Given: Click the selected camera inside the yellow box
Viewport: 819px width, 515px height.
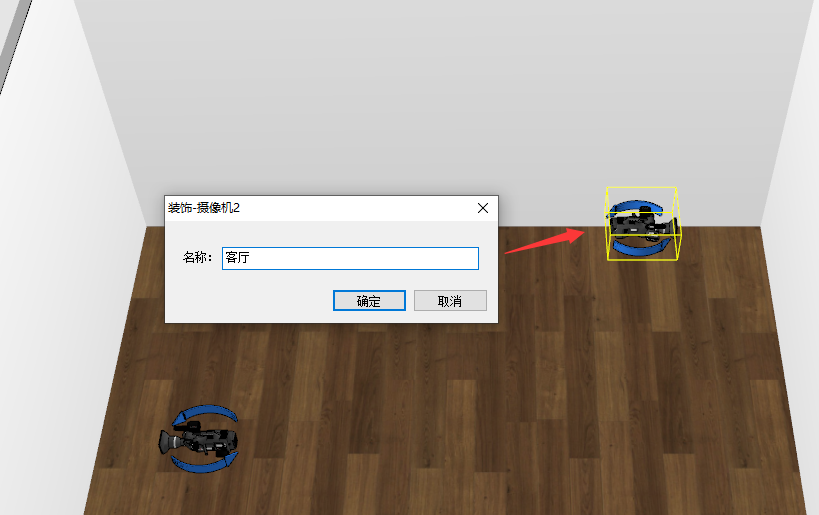Looking at the screenshot, I should coord(644,225).
